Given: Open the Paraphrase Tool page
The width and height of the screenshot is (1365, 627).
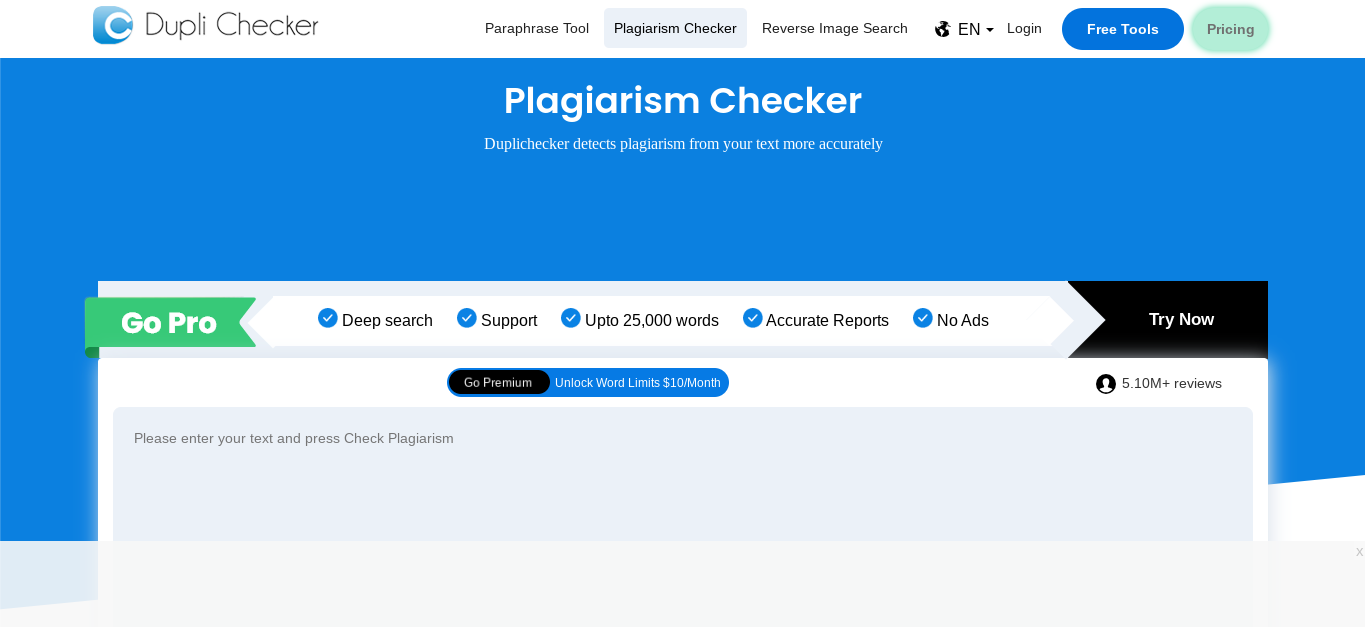Looking at the screenshot, I should coord(537,28).
